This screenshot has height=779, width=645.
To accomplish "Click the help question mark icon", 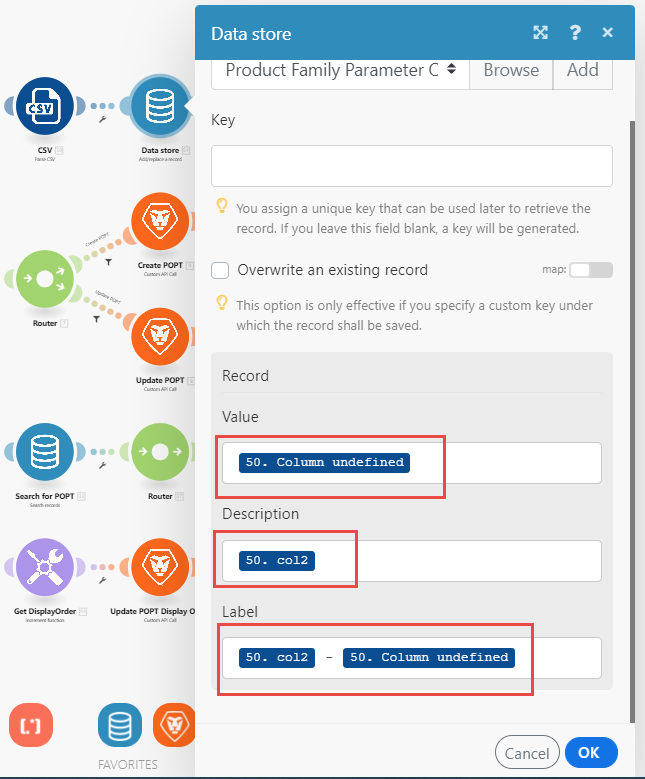I will pos(575,33).
